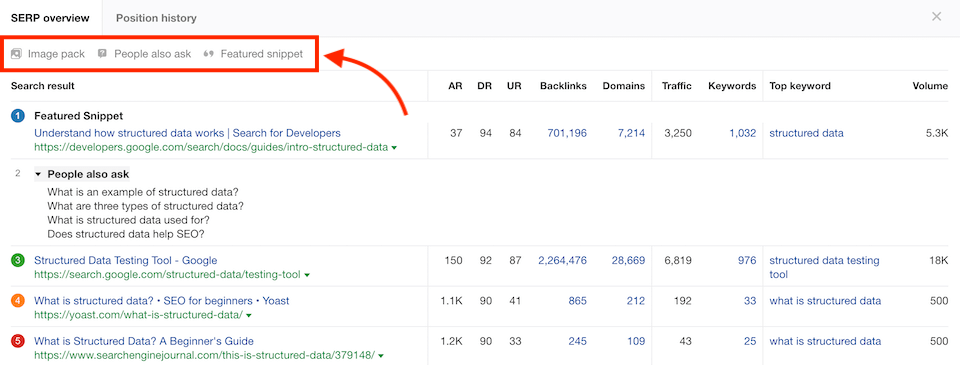Click the Image pack icon
The image size is (960, 365).
coord(17,54)
